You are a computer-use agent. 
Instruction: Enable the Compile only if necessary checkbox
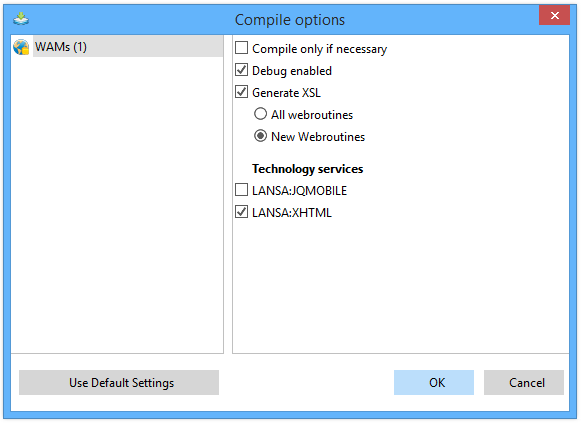tap(242, 48)
